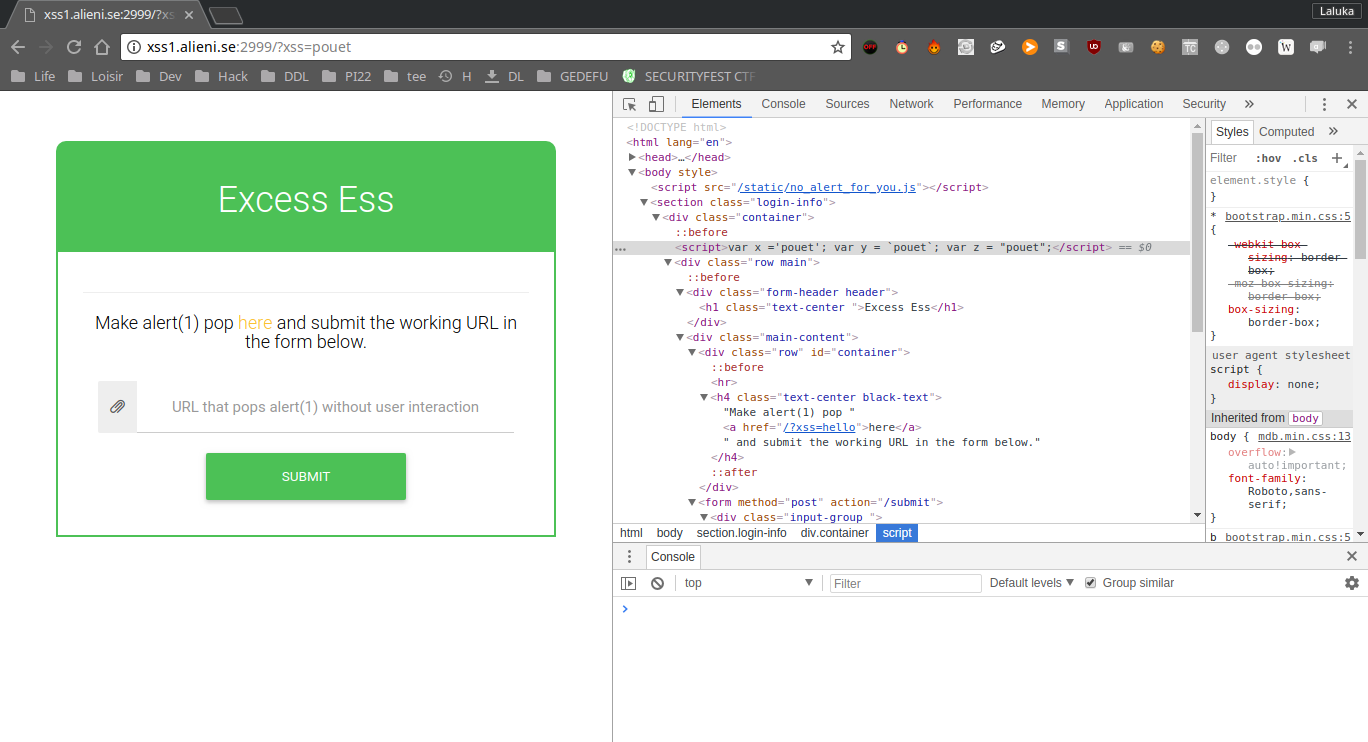The width and height of the screenshot is (1368, 742).
Task: Open the SECURITYFEST CTF bookmark
Action: tap(688, 76)
